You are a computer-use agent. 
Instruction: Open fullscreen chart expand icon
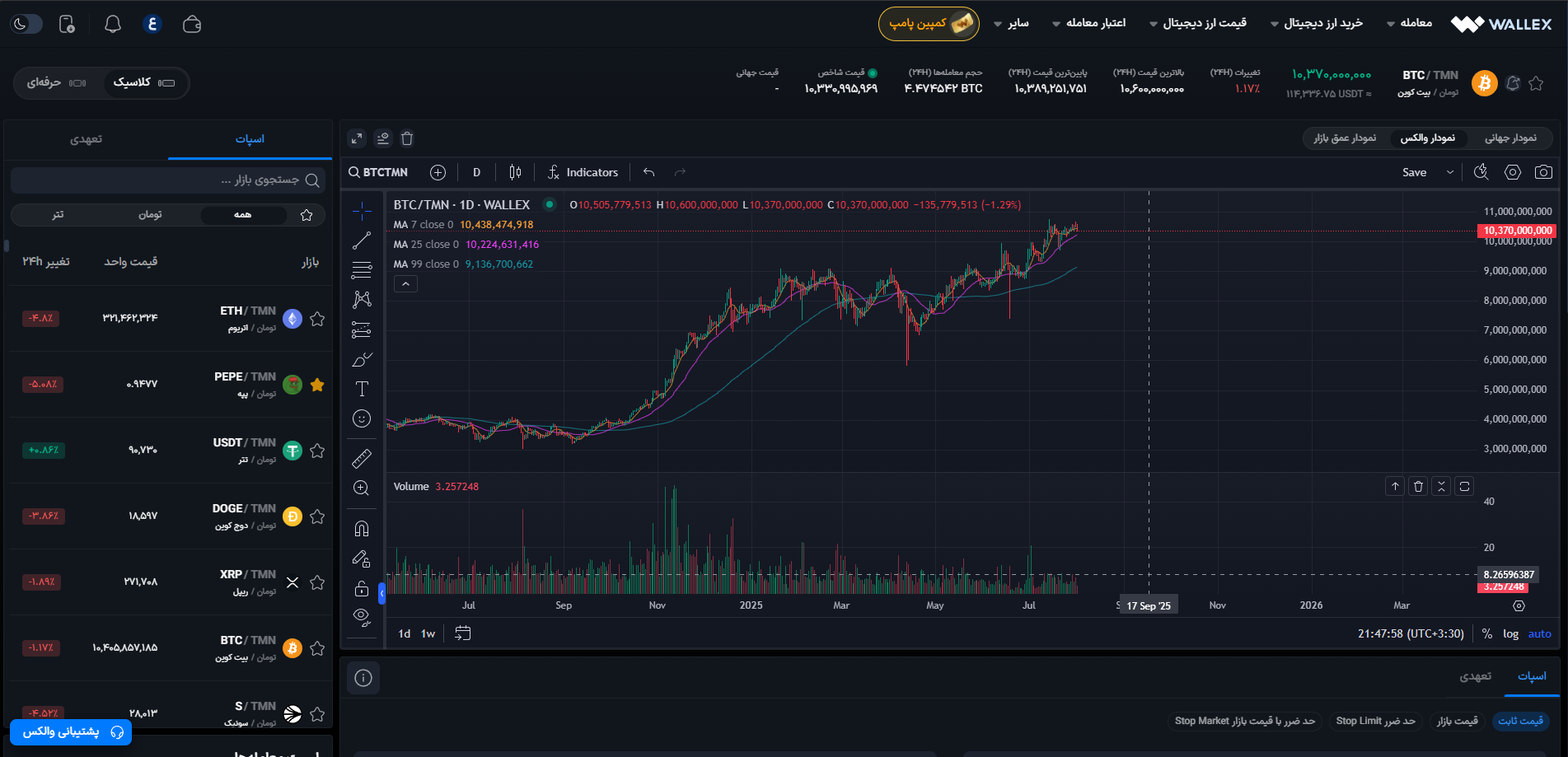[357, 138]
